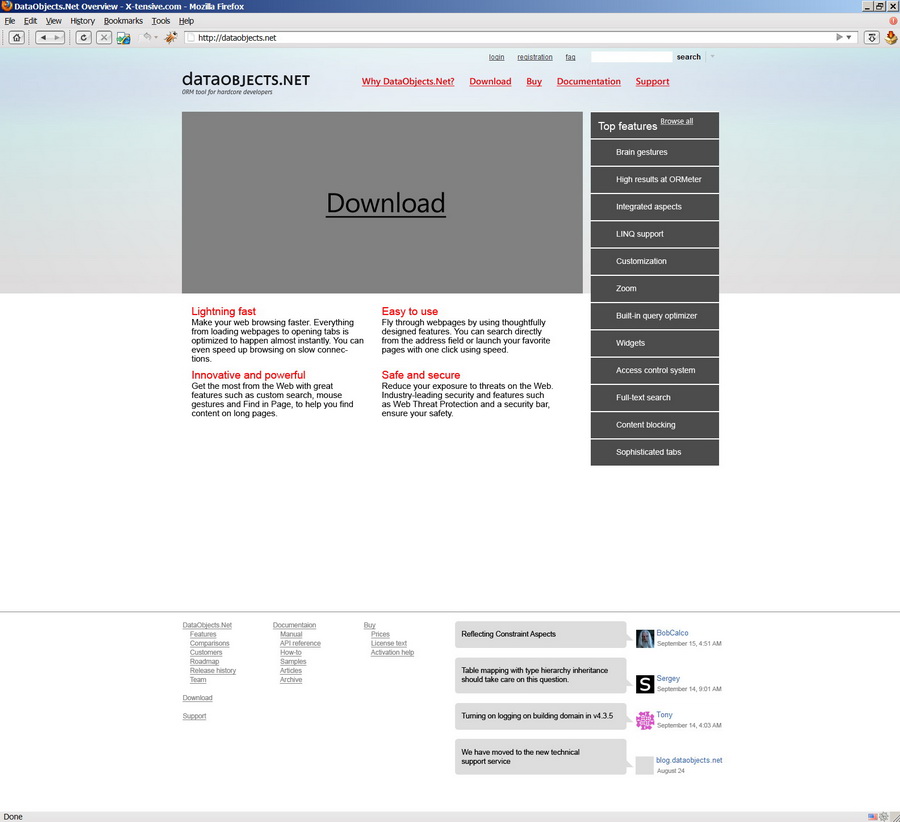This screenshot has height=822, width=900.
Task: Click the Firefox logo in the title bar
Action: click(6, 6)
